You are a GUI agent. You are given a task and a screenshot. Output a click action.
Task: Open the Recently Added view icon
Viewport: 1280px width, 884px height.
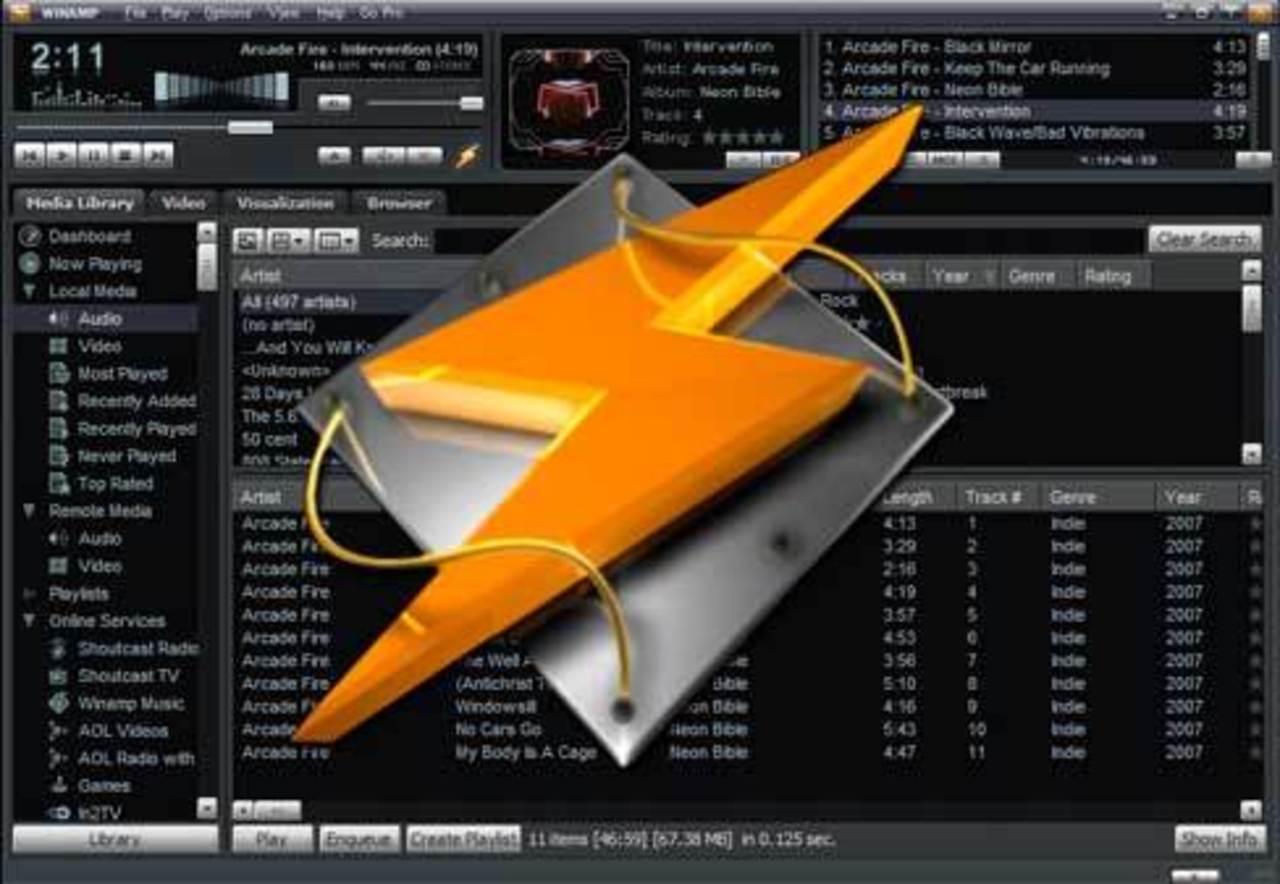(x=59, y=401)
